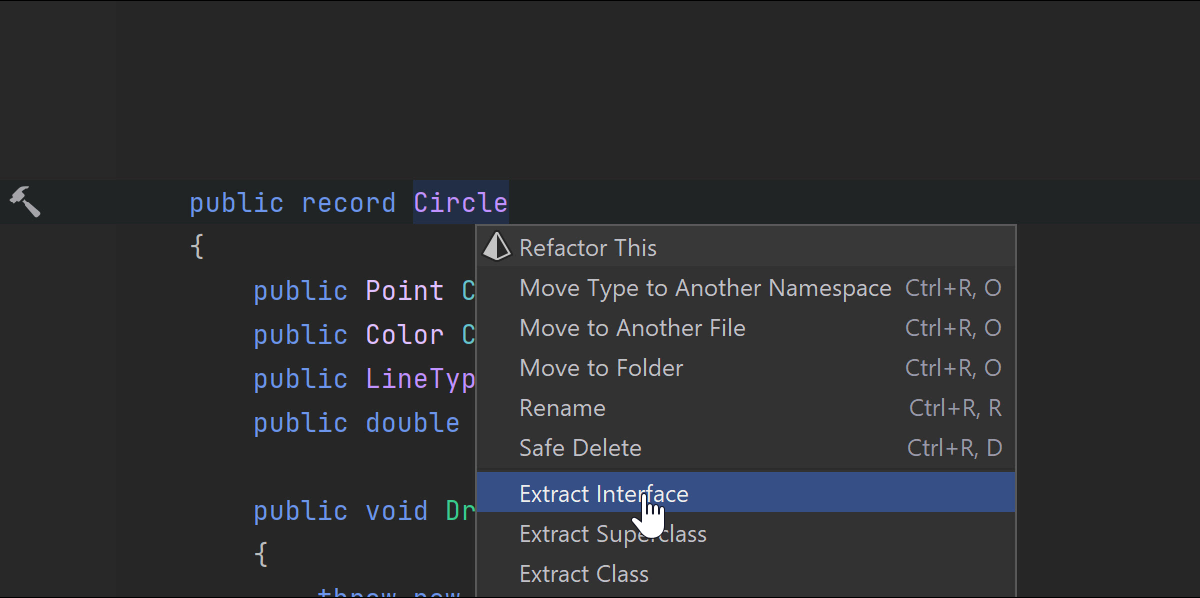Click the public keyword before record
The width and height of the screenshot is (1200, 598).
(x=236, y=203)
